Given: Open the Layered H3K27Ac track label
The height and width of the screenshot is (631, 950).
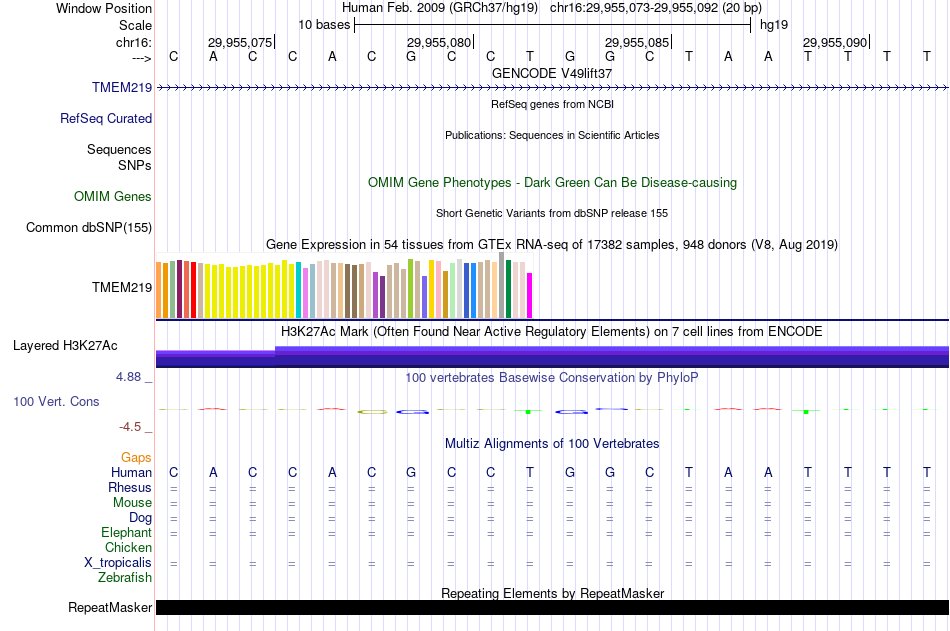Looking at the screenshot, I should [65, 346].
